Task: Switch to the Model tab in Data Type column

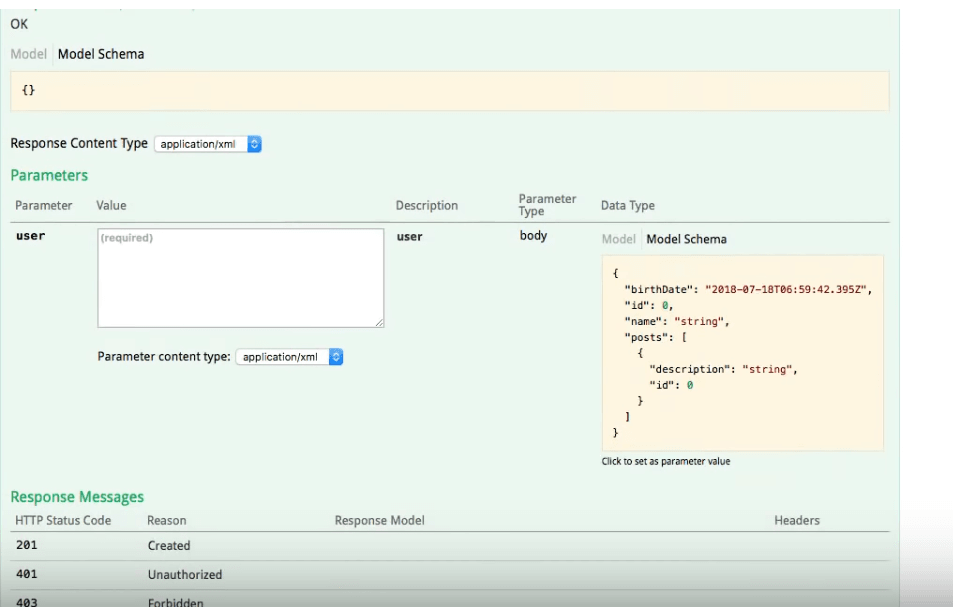Action: [x=618, y=239]
